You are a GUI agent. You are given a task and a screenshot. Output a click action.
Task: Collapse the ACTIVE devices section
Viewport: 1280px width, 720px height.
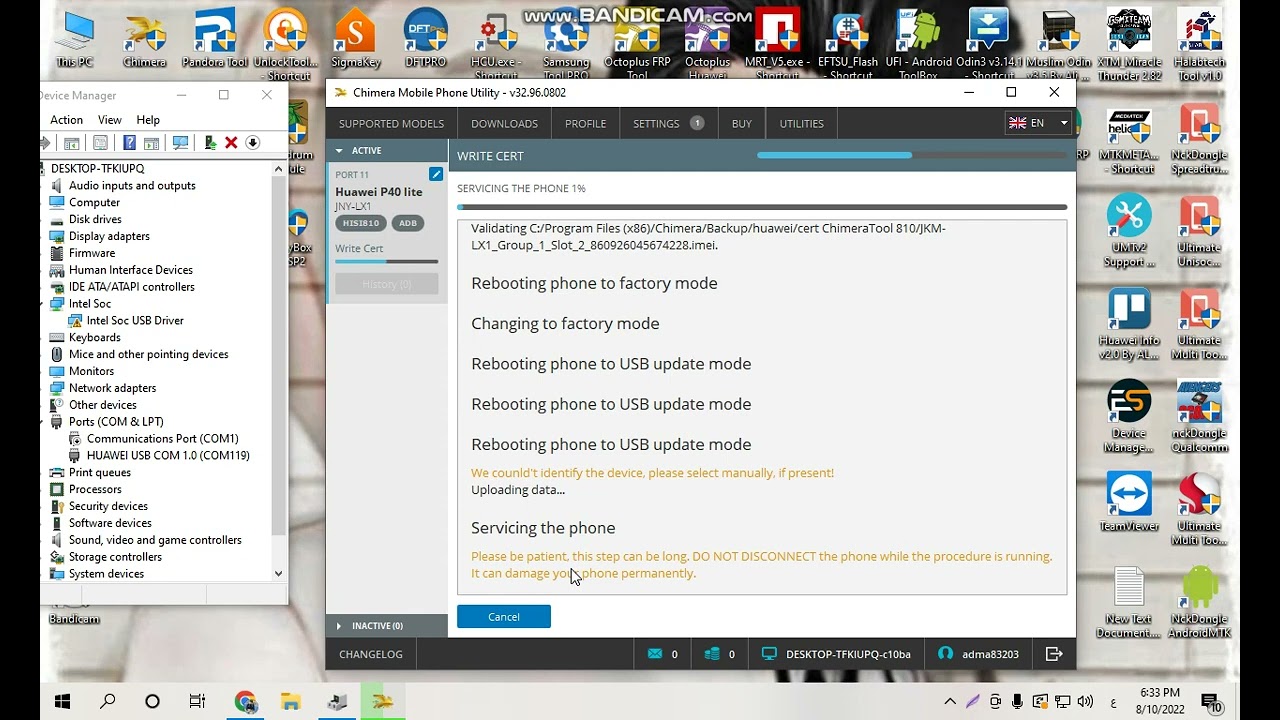coord(387,150)
